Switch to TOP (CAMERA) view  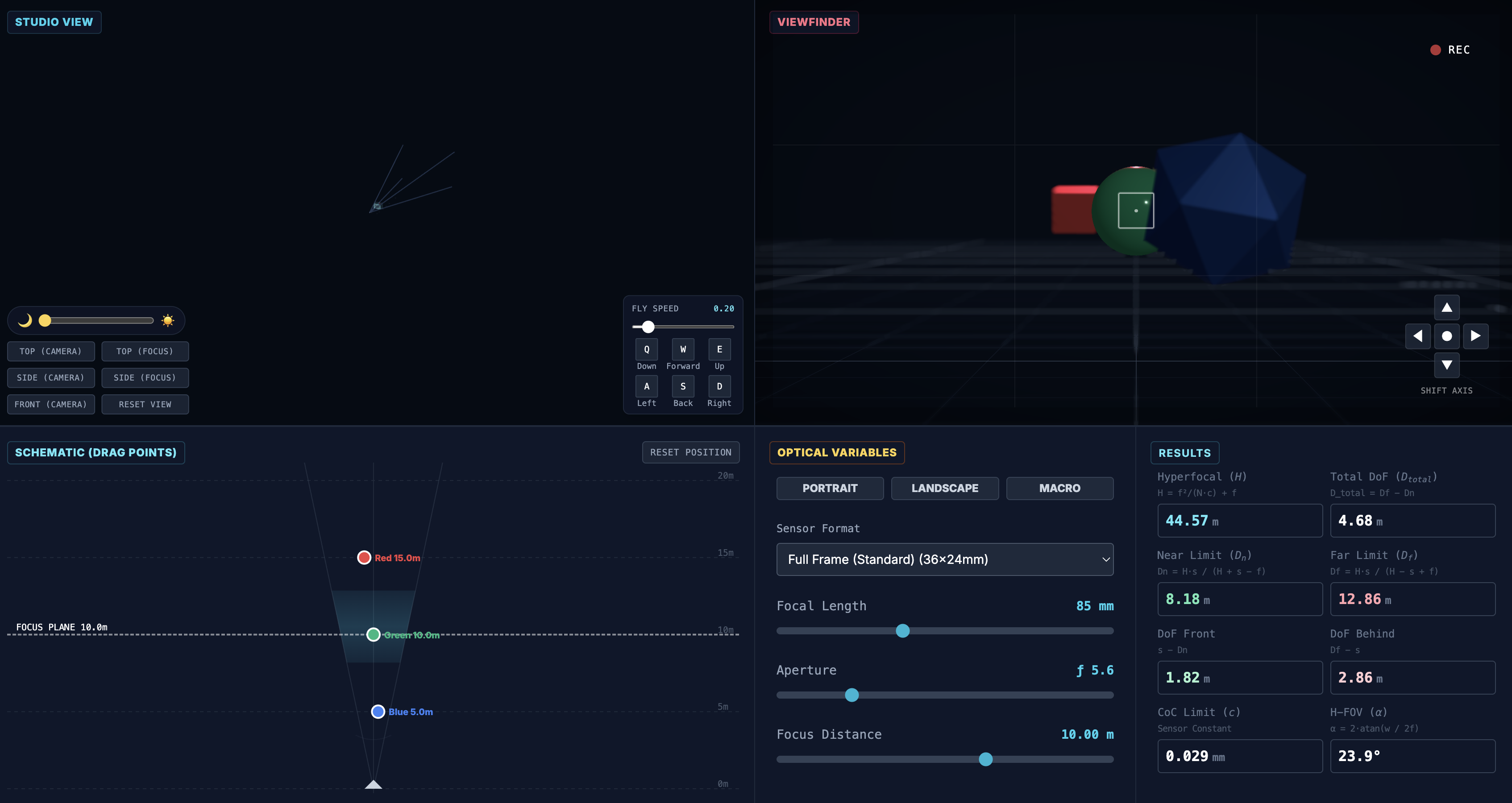coord(50,352)
